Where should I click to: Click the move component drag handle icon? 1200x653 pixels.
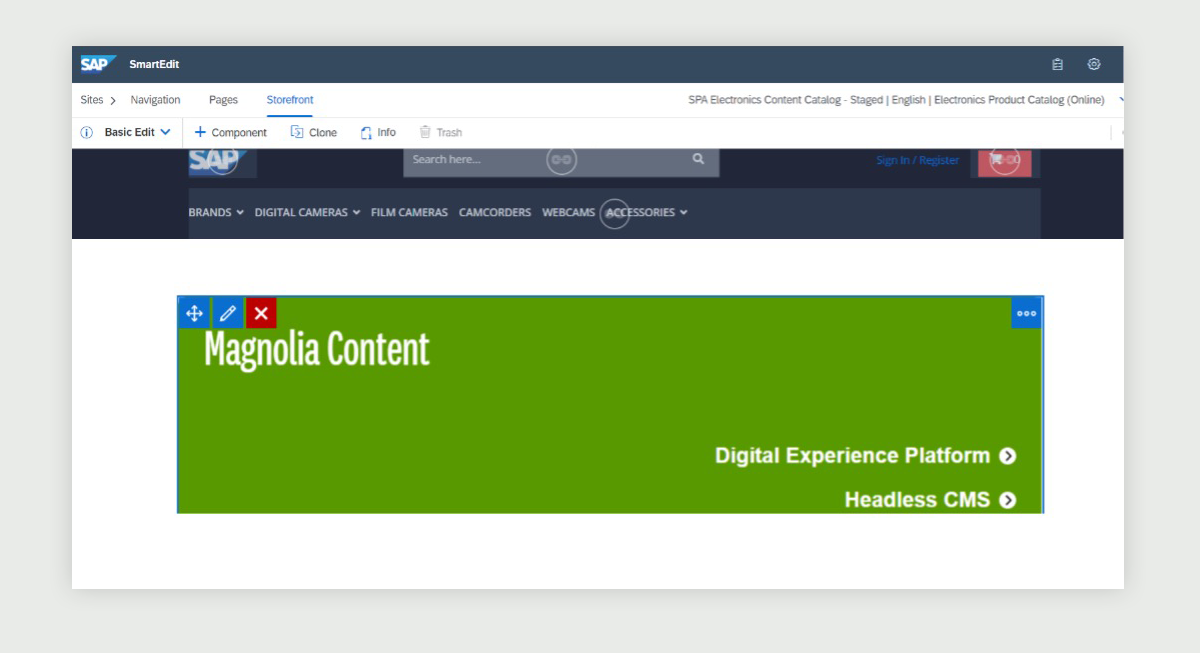point(194,313)
